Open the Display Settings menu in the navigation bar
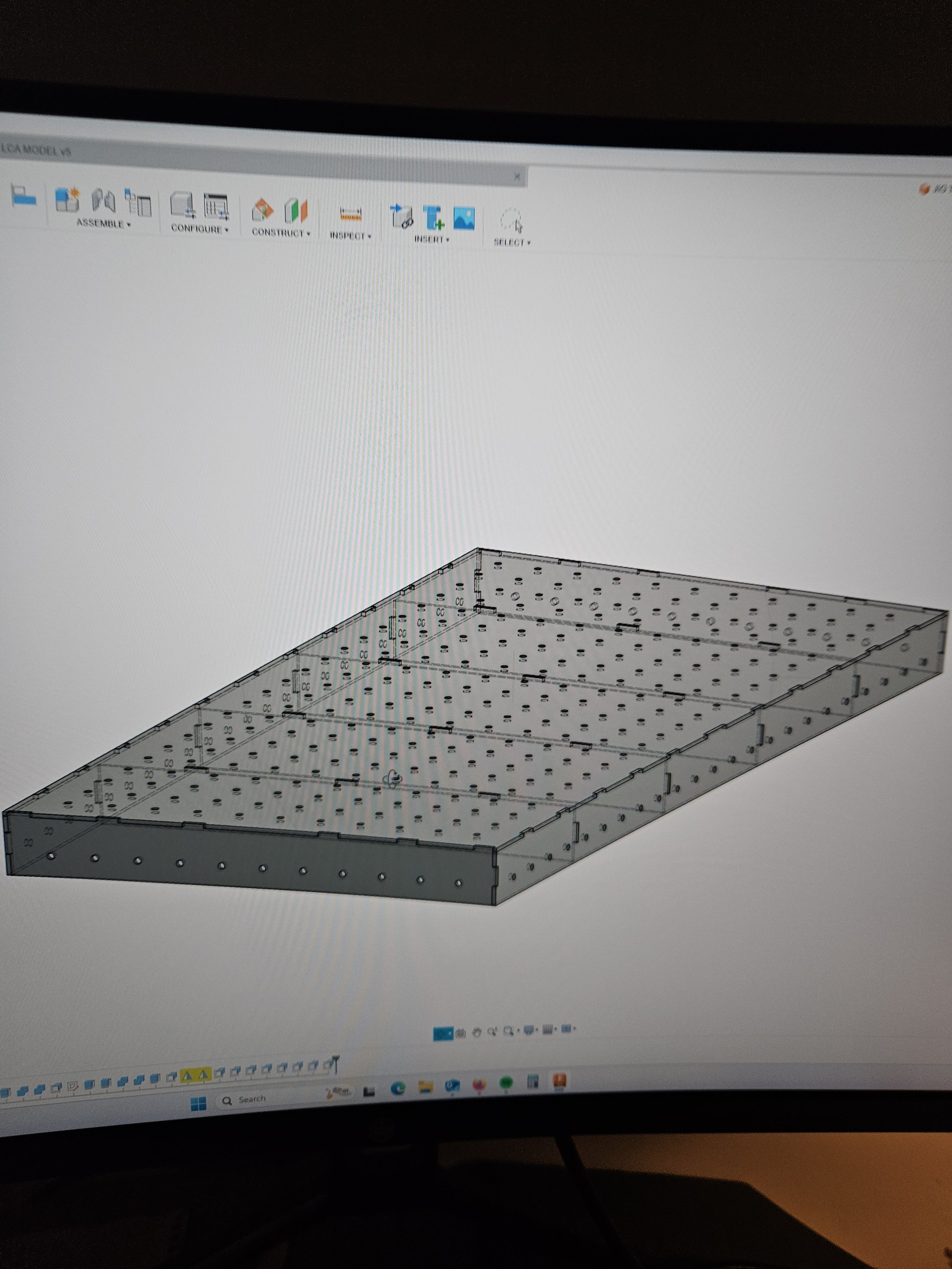952x1269 pixels. tap(529, 1029)
